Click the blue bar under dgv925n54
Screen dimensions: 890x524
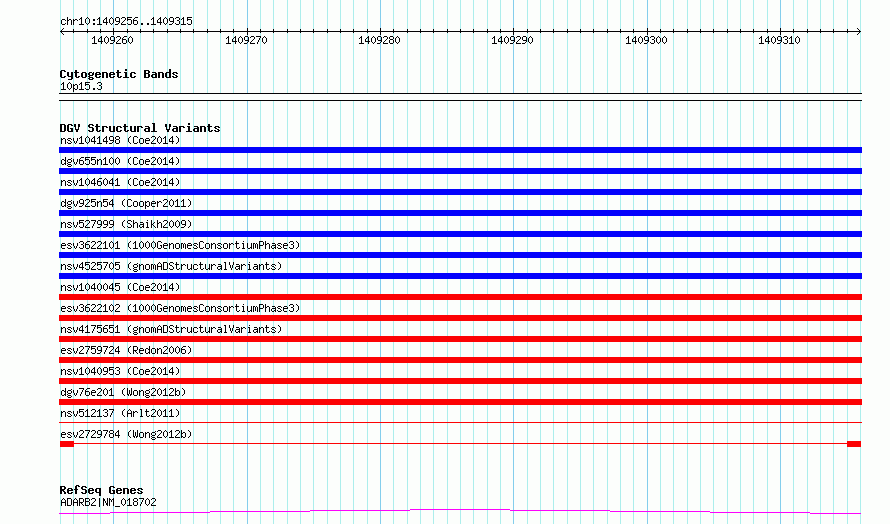[460, 213]
